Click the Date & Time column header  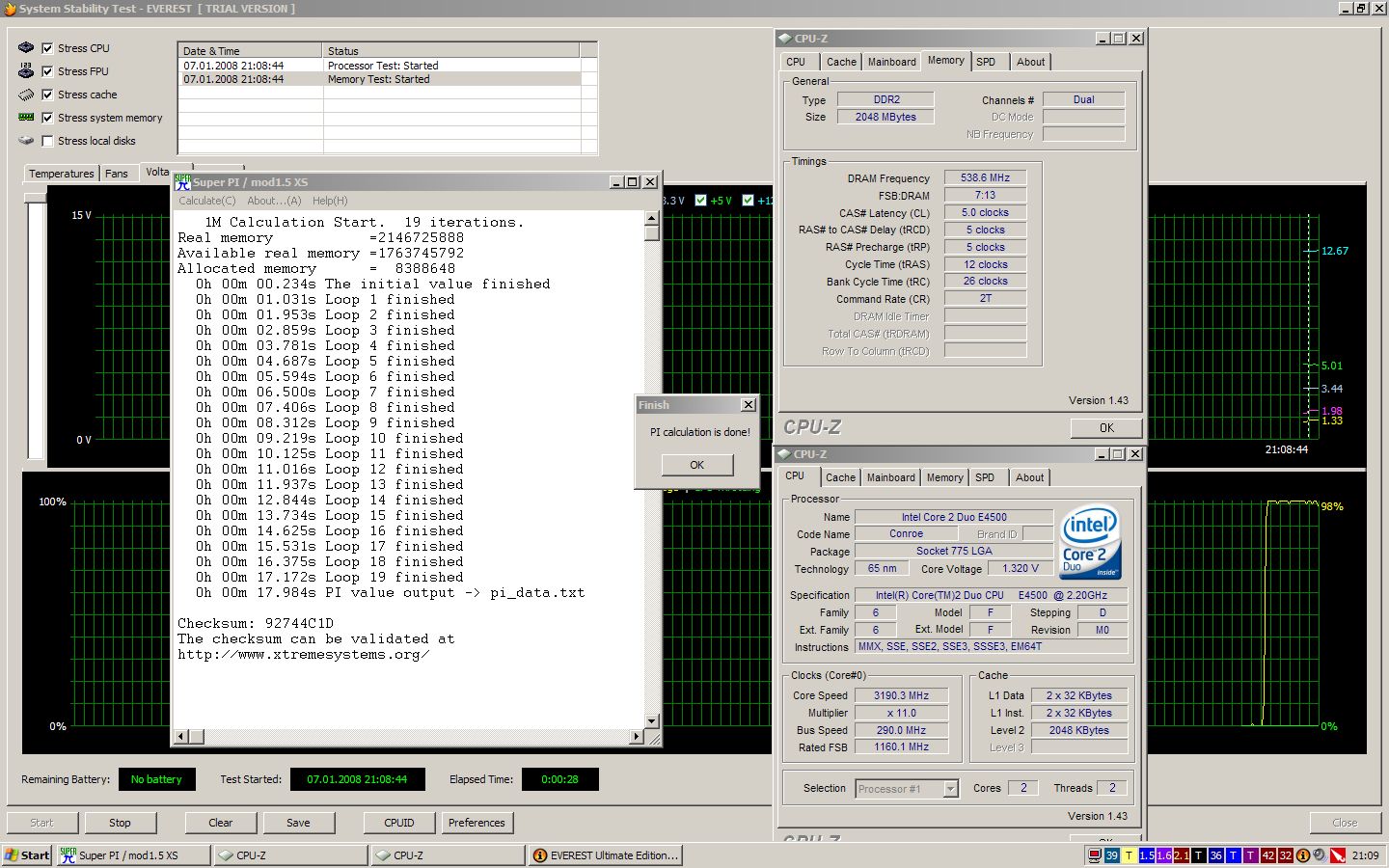coord(250,50)
